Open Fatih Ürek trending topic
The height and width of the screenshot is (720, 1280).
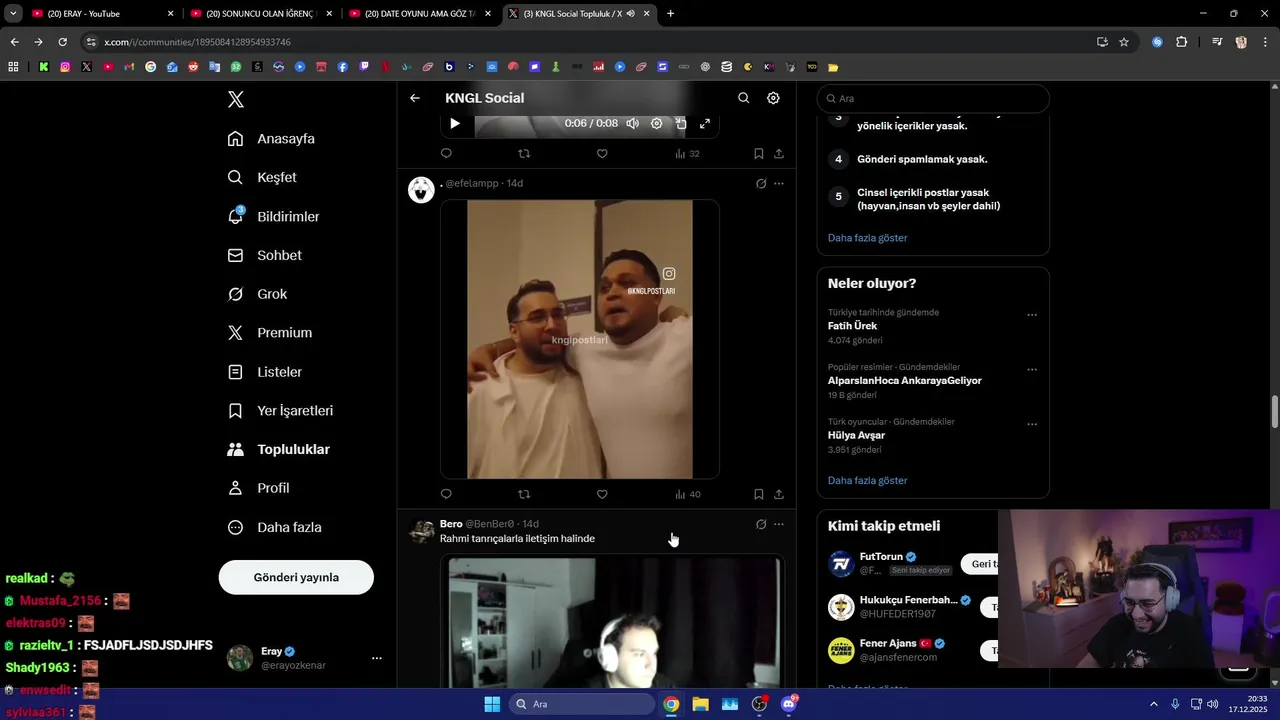tap(852, 326)
